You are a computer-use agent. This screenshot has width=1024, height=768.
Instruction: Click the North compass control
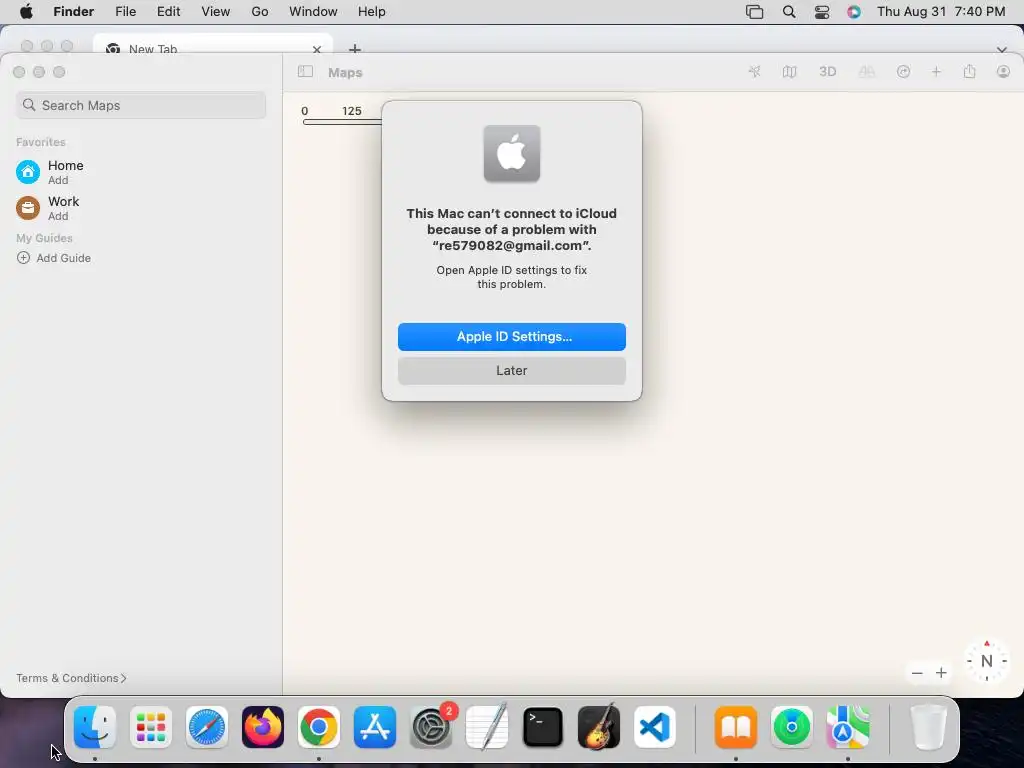click(986, 661)
